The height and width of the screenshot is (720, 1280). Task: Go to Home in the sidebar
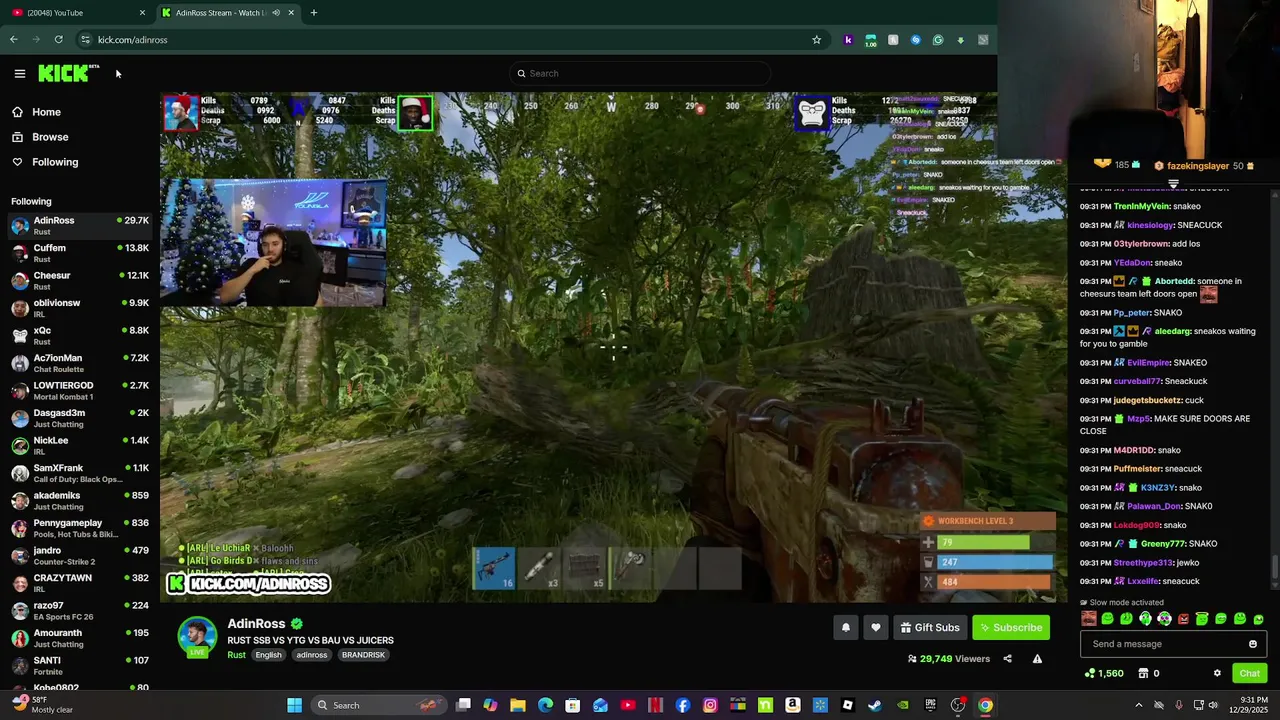click(46, 112)
